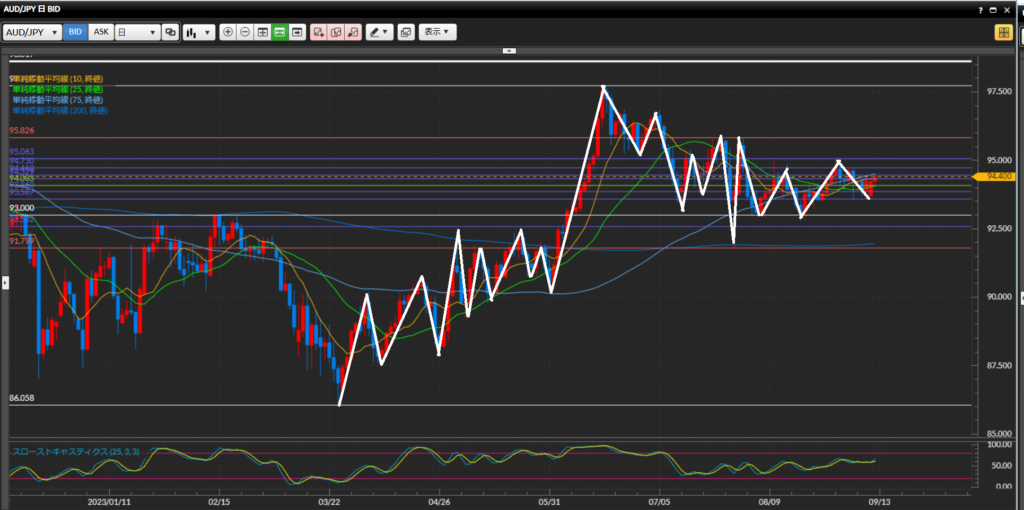Switch price display to BID

click(x=75, y=32)
